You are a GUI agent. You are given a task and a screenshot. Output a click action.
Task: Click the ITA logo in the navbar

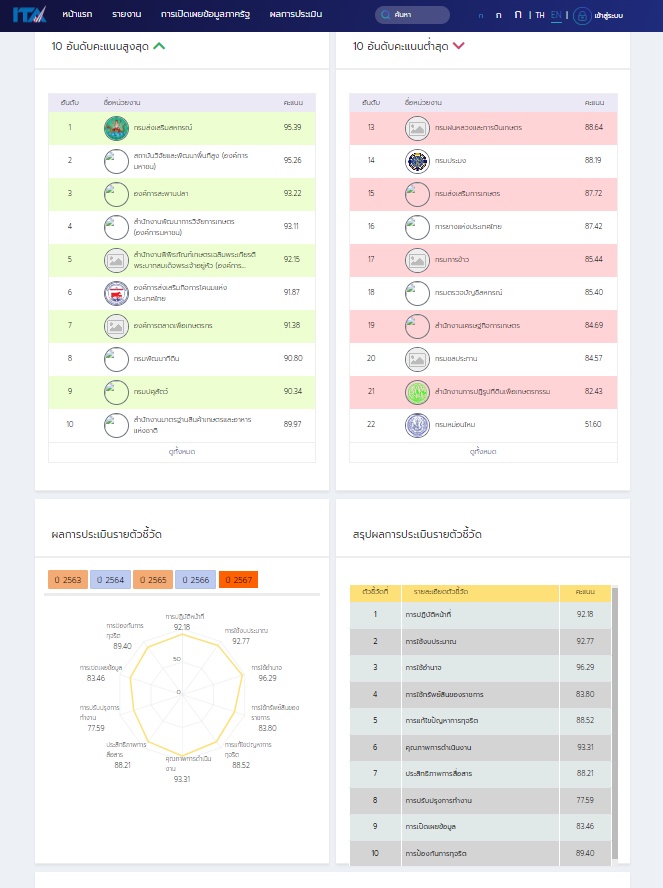[30, 15]
